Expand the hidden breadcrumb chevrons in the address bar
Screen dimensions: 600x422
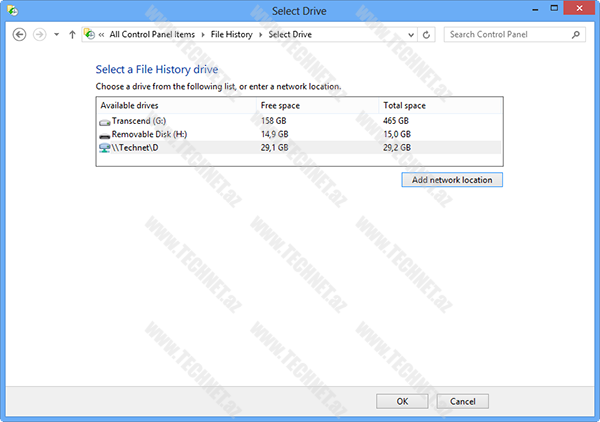pyautogui.click(x=101, y=34)
